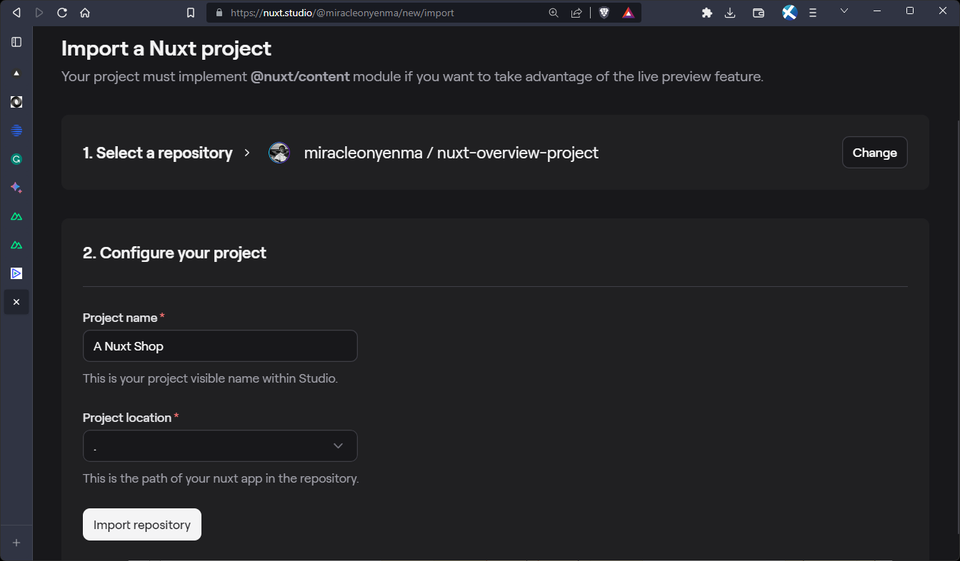This screenshot has height=561, width=960.
Task: Click the 'Project location' label
Action: click(127, 418)
